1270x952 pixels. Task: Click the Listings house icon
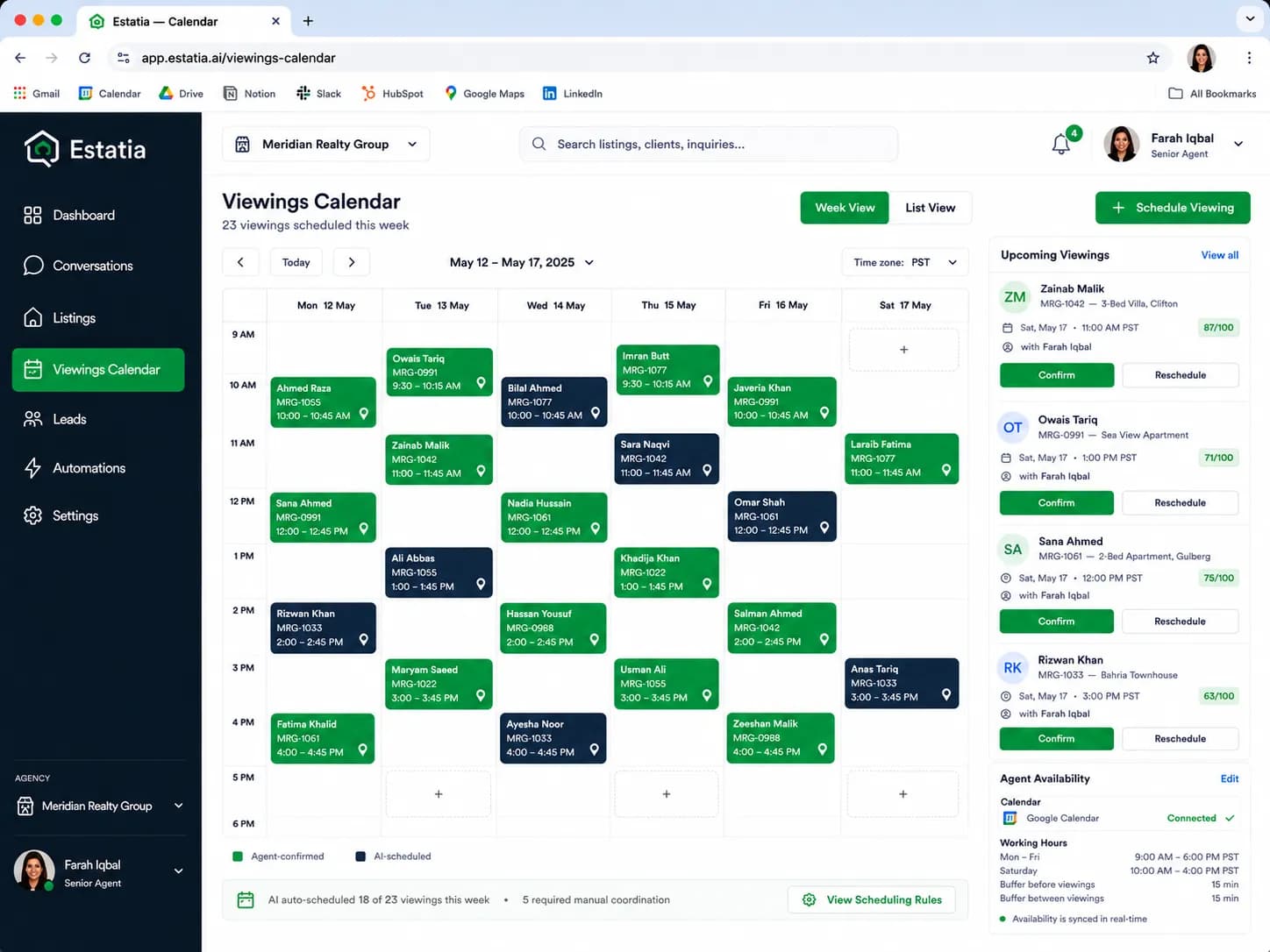[32, 317]
